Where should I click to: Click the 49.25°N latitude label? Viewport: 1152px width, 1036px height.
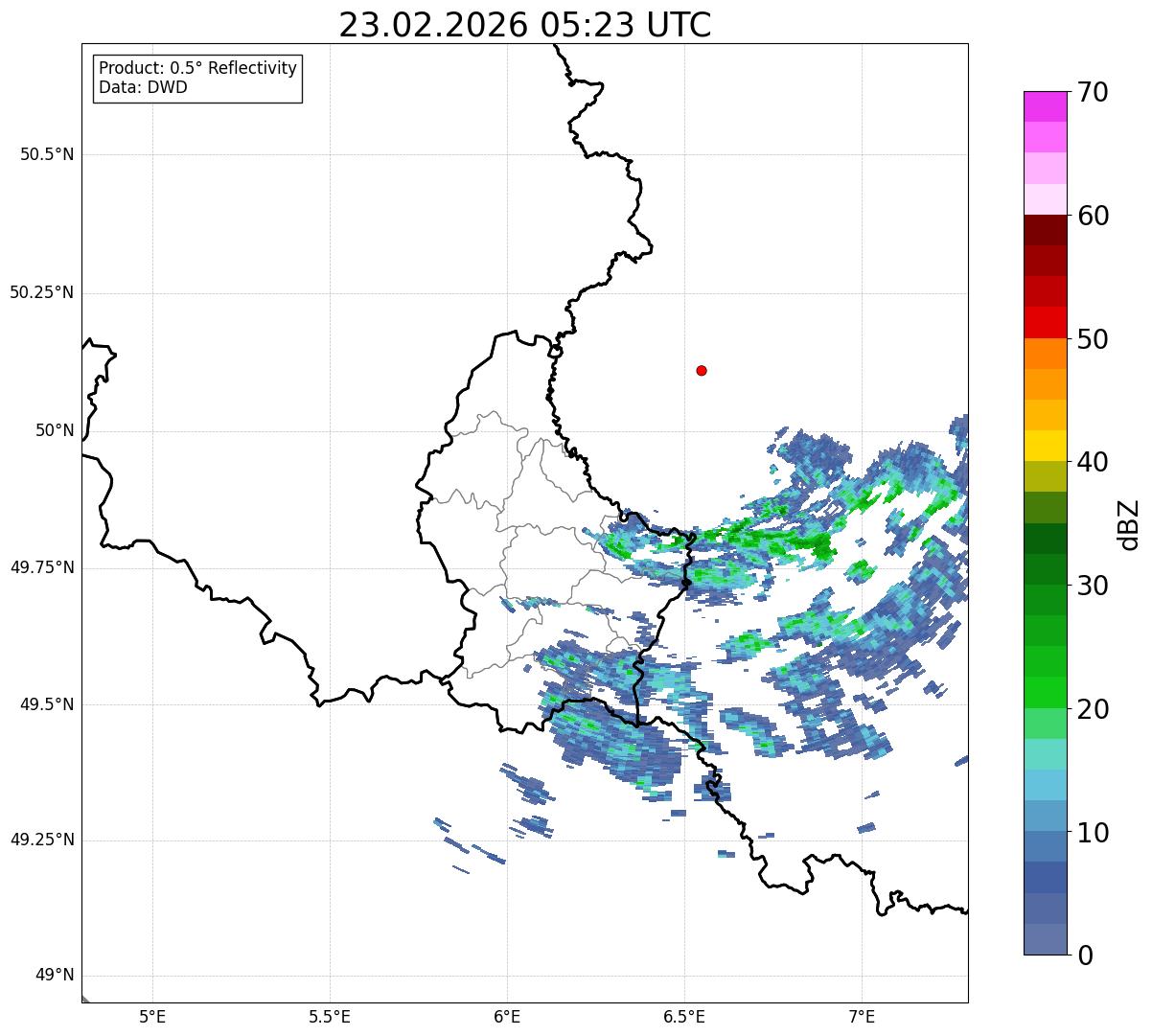click(x=41, y=840)
